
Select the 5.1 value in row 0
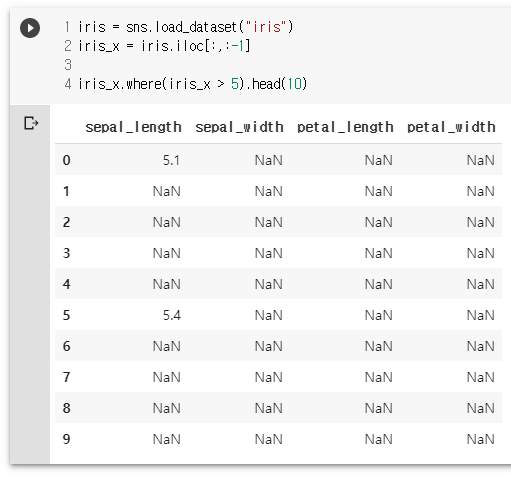171,160
